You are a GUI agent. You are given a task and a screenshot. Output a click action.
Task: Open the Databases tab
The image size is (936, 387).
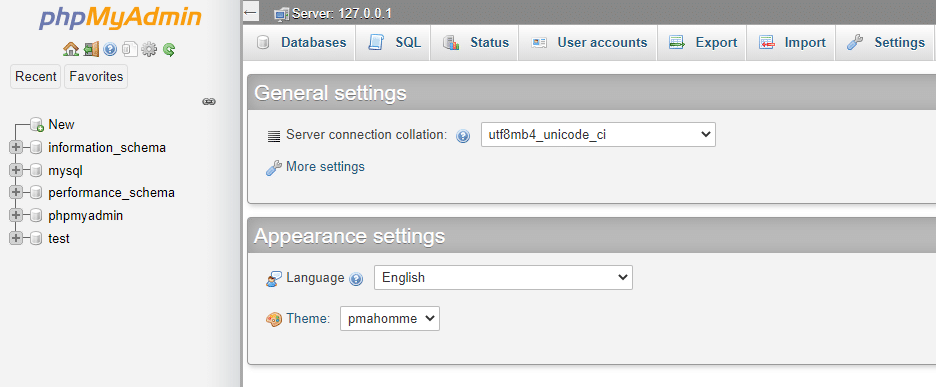(299, 42)
